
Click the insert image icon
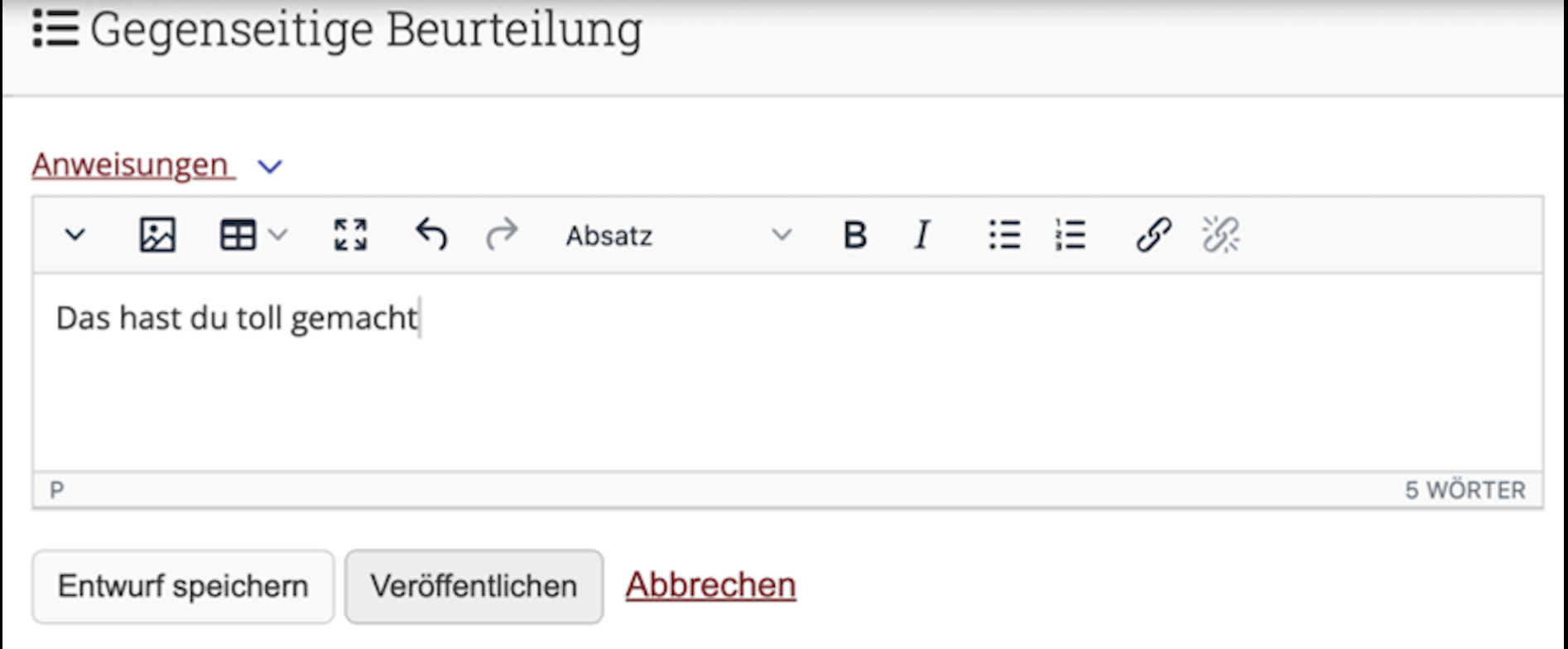[157, 235]
